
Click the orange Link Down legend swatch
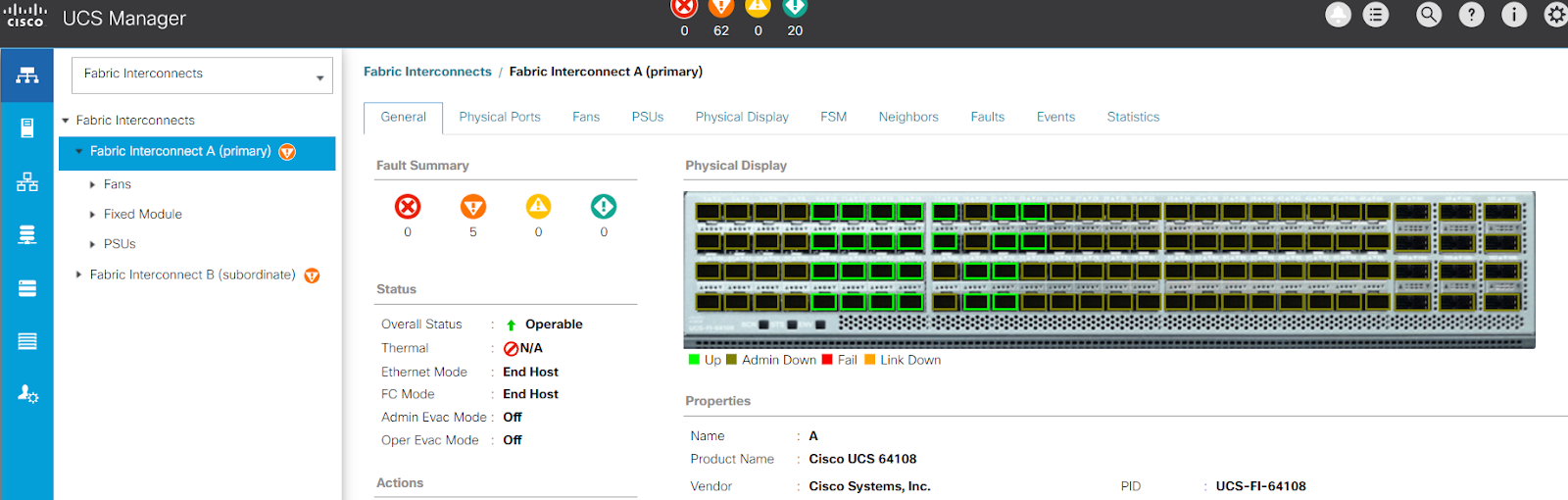(869, 360)
